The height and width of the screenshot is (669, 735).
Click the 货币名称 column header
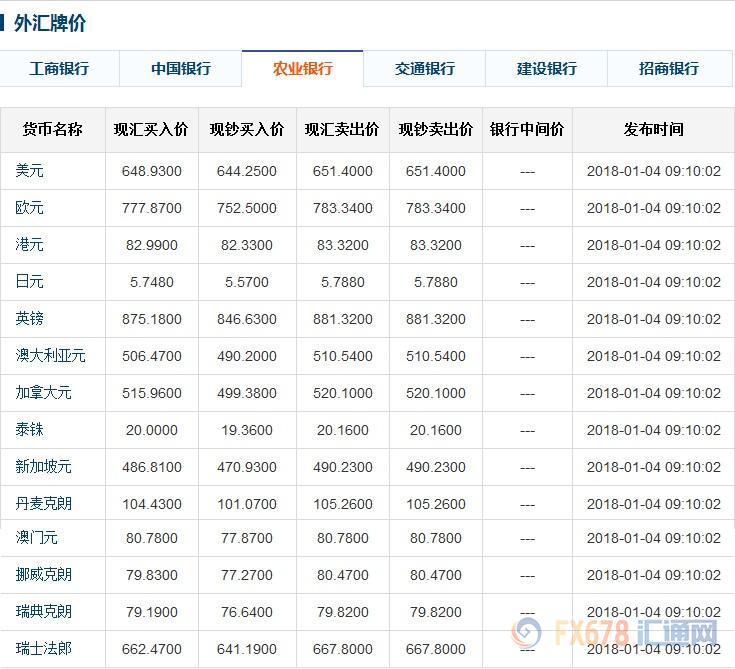tap(52, 129)
